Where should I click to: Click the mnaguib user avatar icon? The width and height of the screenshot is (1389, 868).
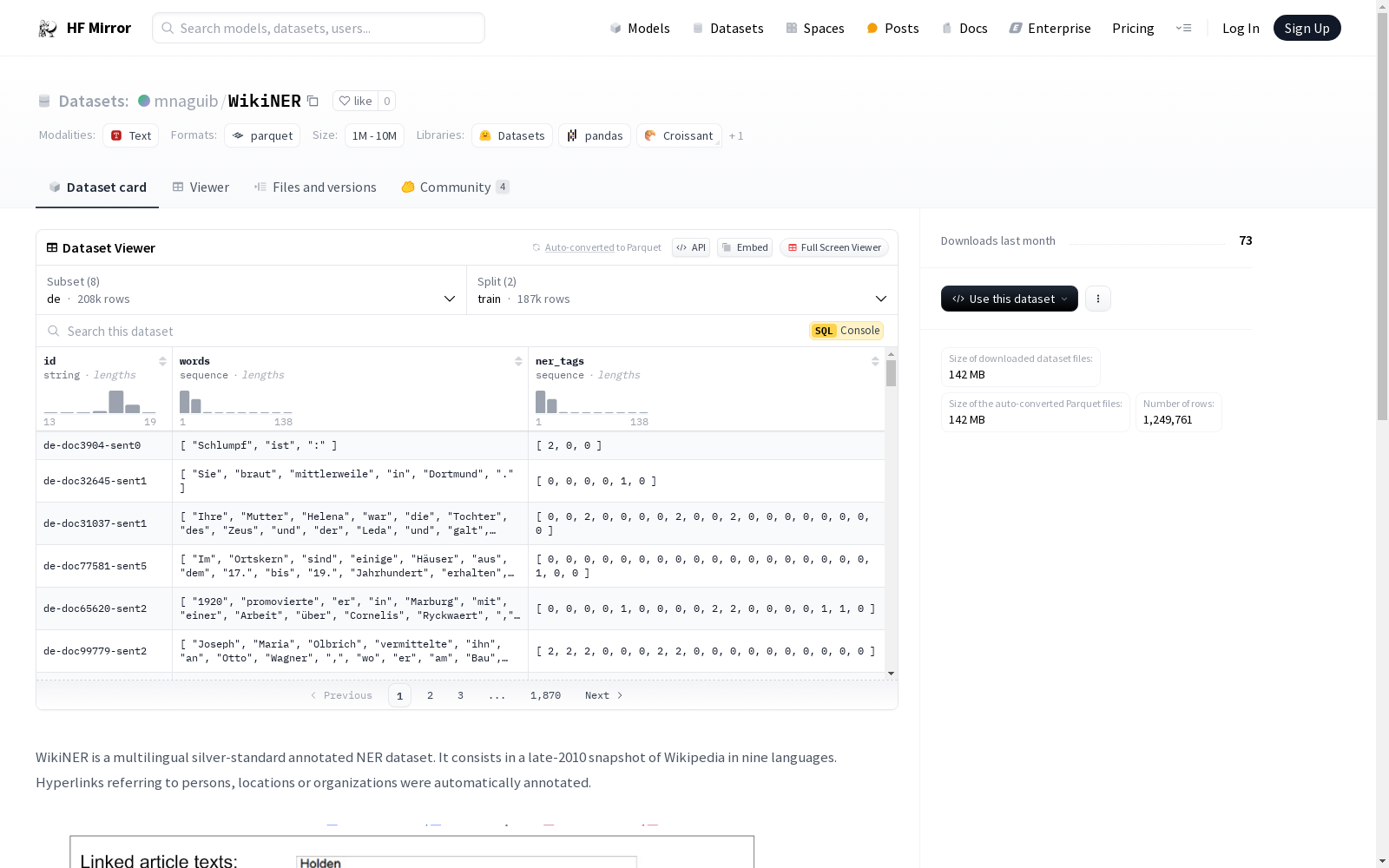[144, 101]
